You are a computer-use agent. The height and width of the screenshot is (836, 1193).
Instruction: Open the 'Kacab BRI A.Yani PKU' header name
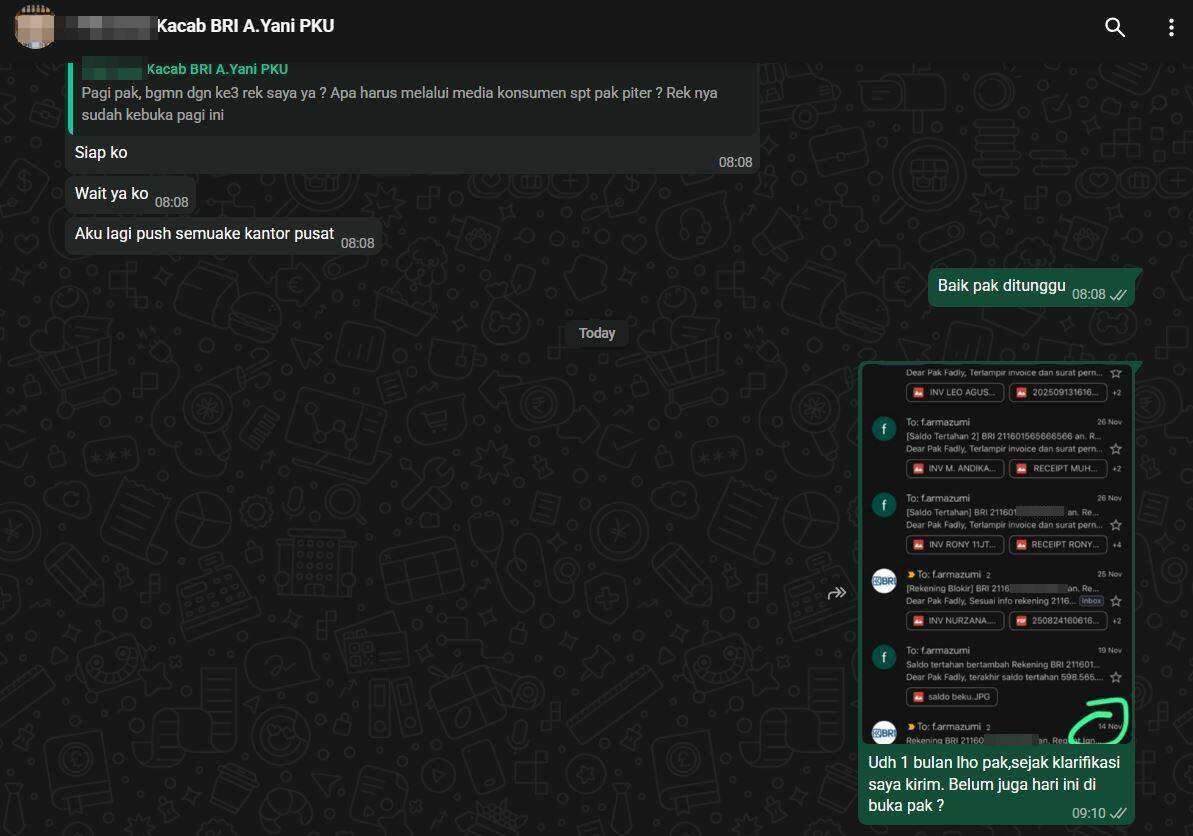tap(245, 26)
